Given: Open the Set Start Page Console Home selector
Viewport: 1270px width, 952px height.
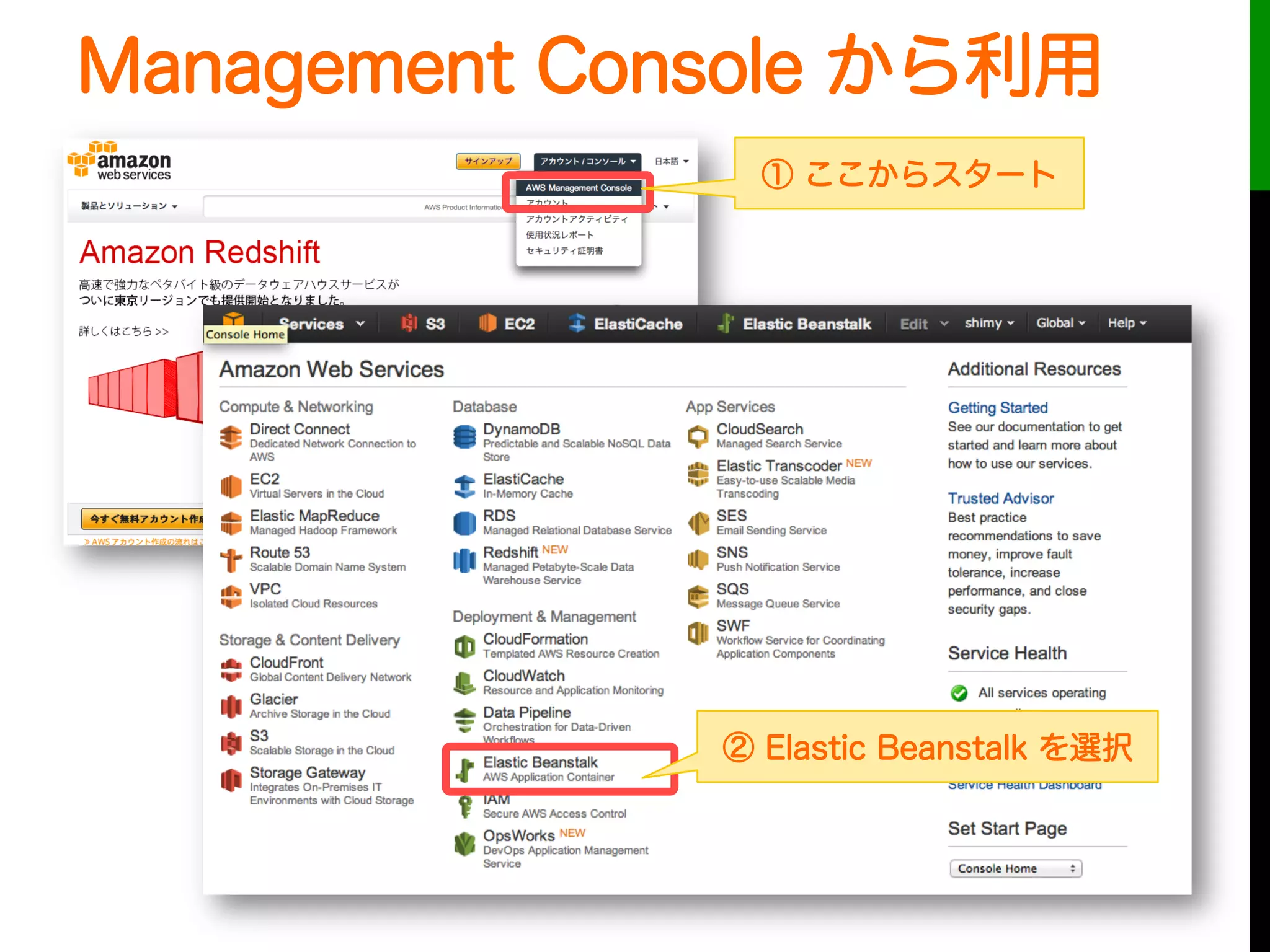Looking at the screenshot, I should (x=1016, y=868).
